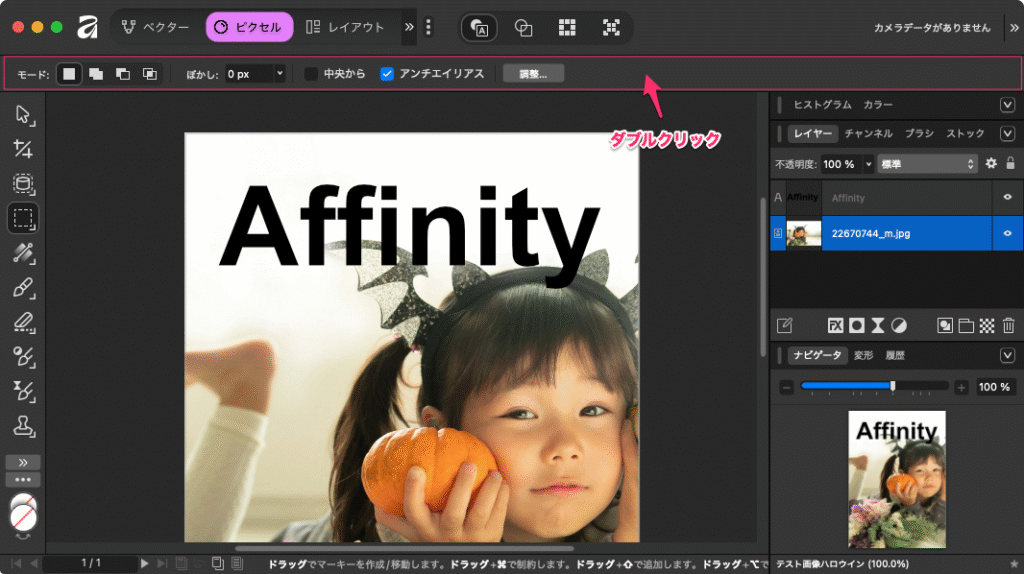Switch to the チャンネル tab

coord(868,133)
